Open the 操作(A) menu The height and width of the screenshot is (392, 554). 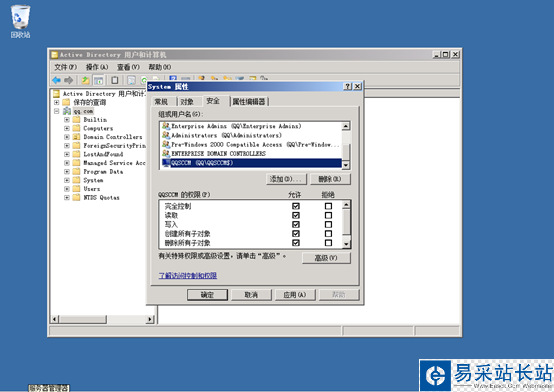point(97,67)
